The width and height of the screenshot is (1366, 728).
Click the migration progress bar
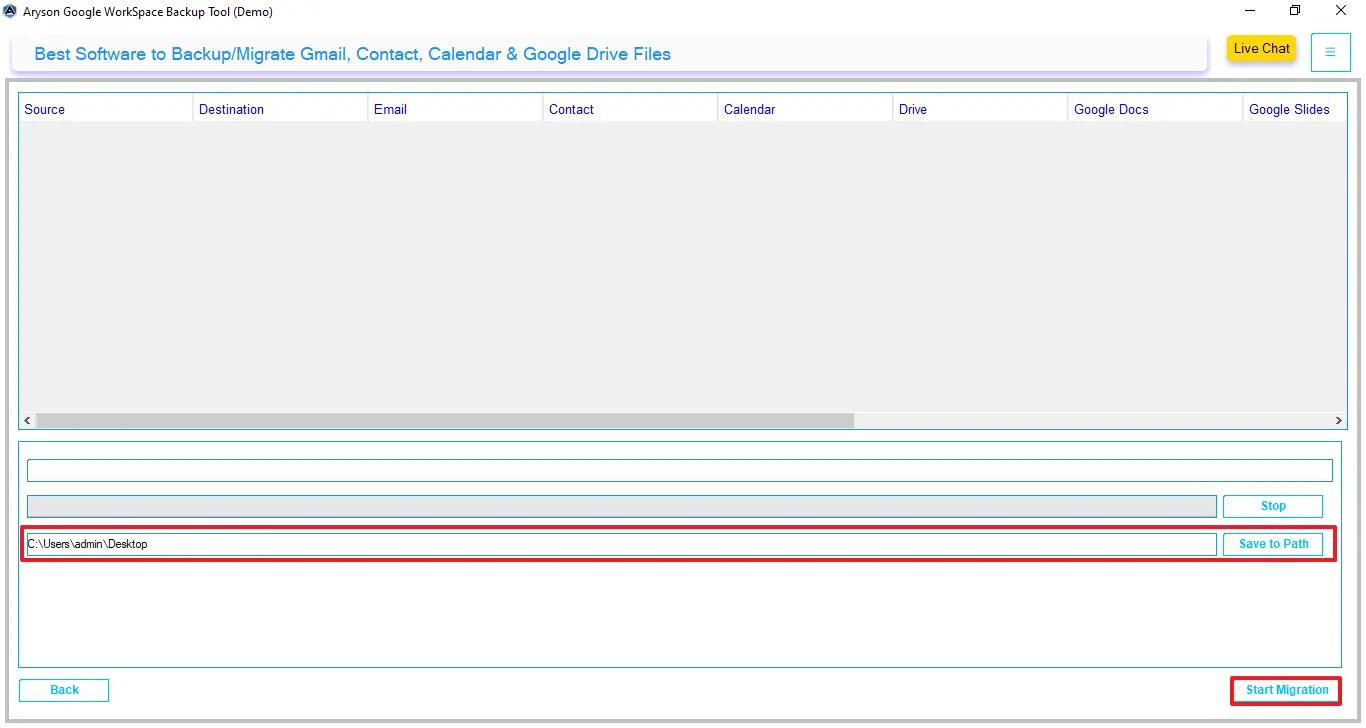[x=620, y=505]
